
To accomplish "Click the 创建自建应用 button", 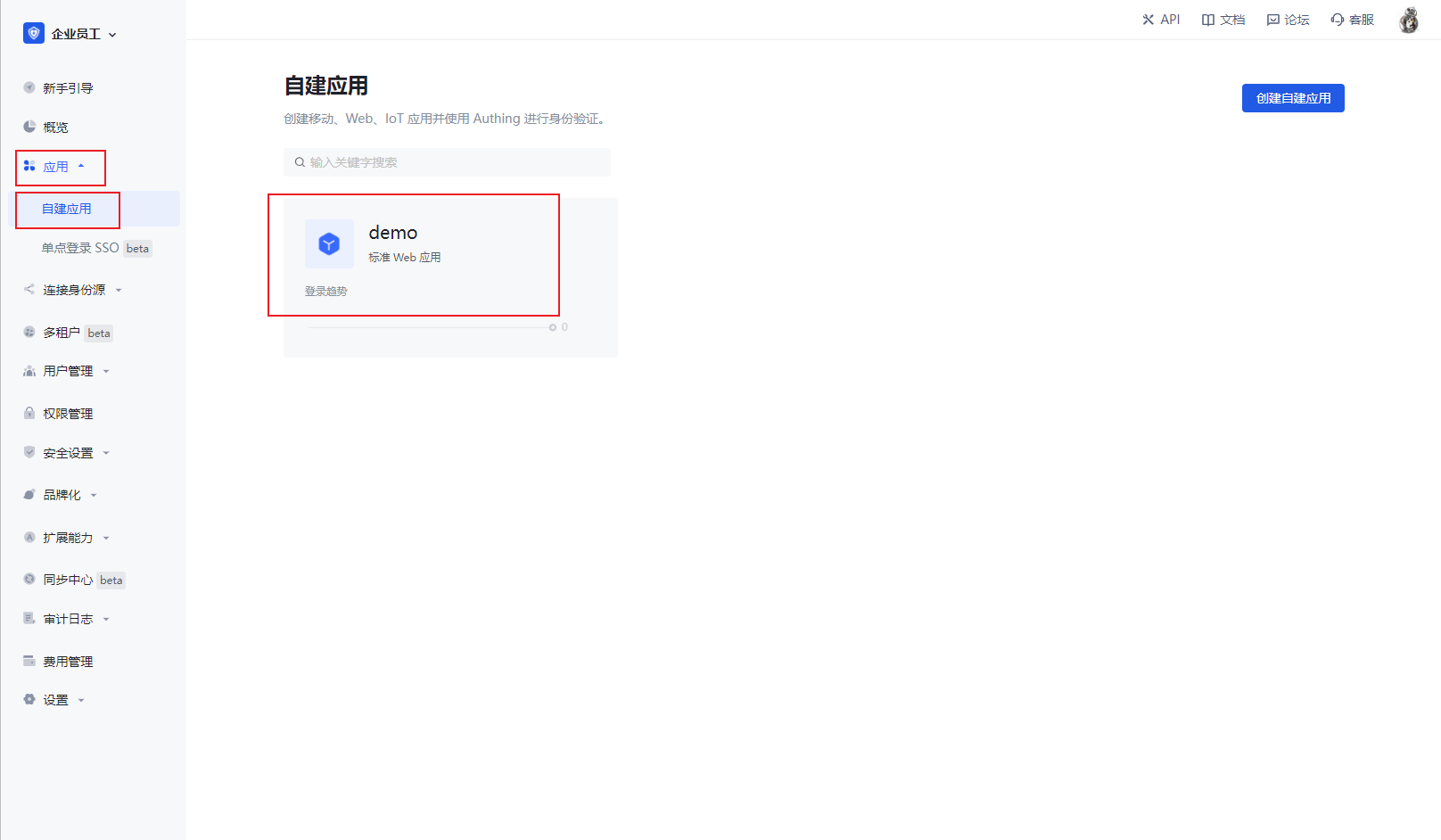I will 1292,98.
